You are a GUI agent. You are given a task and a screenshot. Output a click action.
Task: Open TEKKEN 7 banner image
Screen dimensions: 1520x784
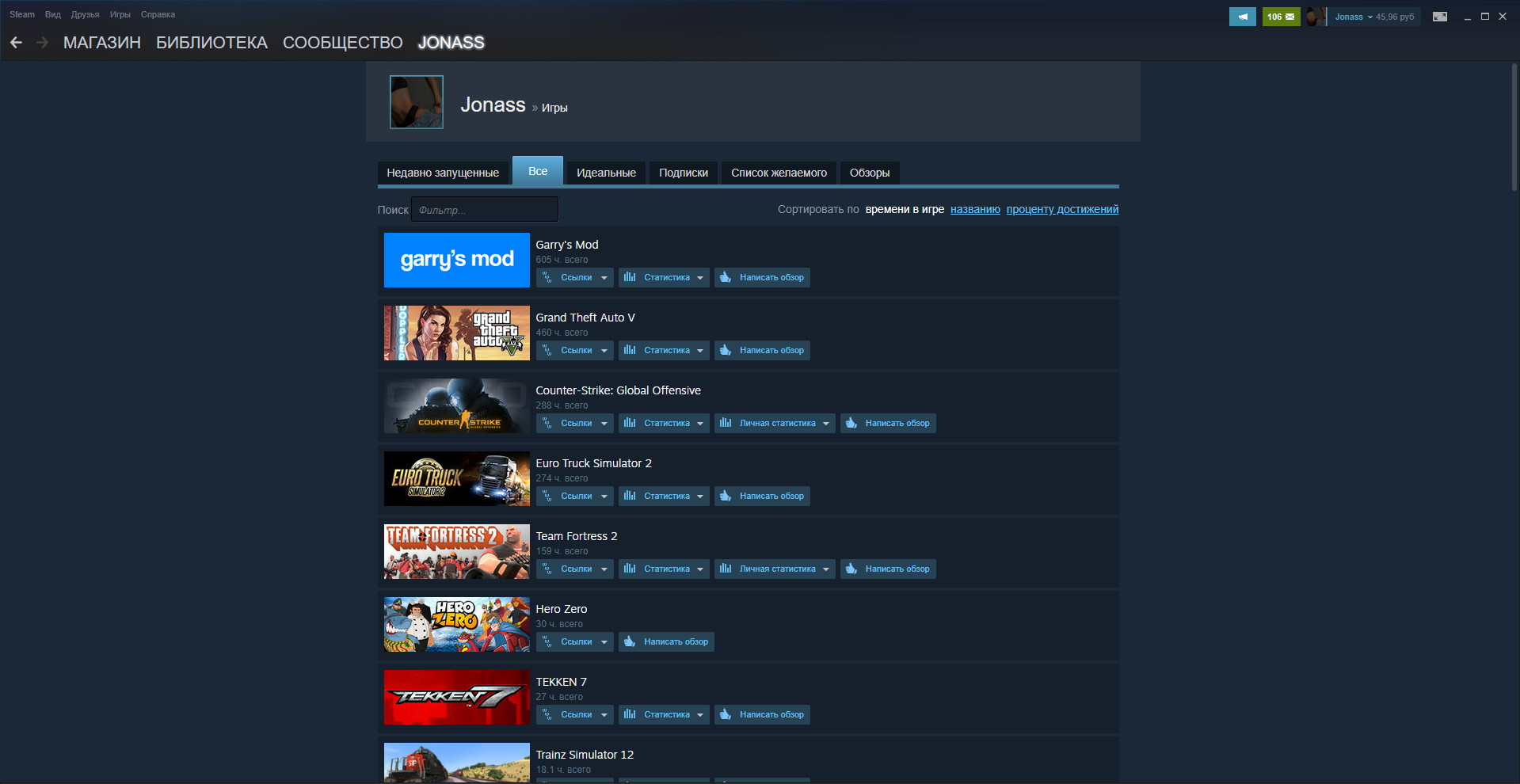(457, 697)
